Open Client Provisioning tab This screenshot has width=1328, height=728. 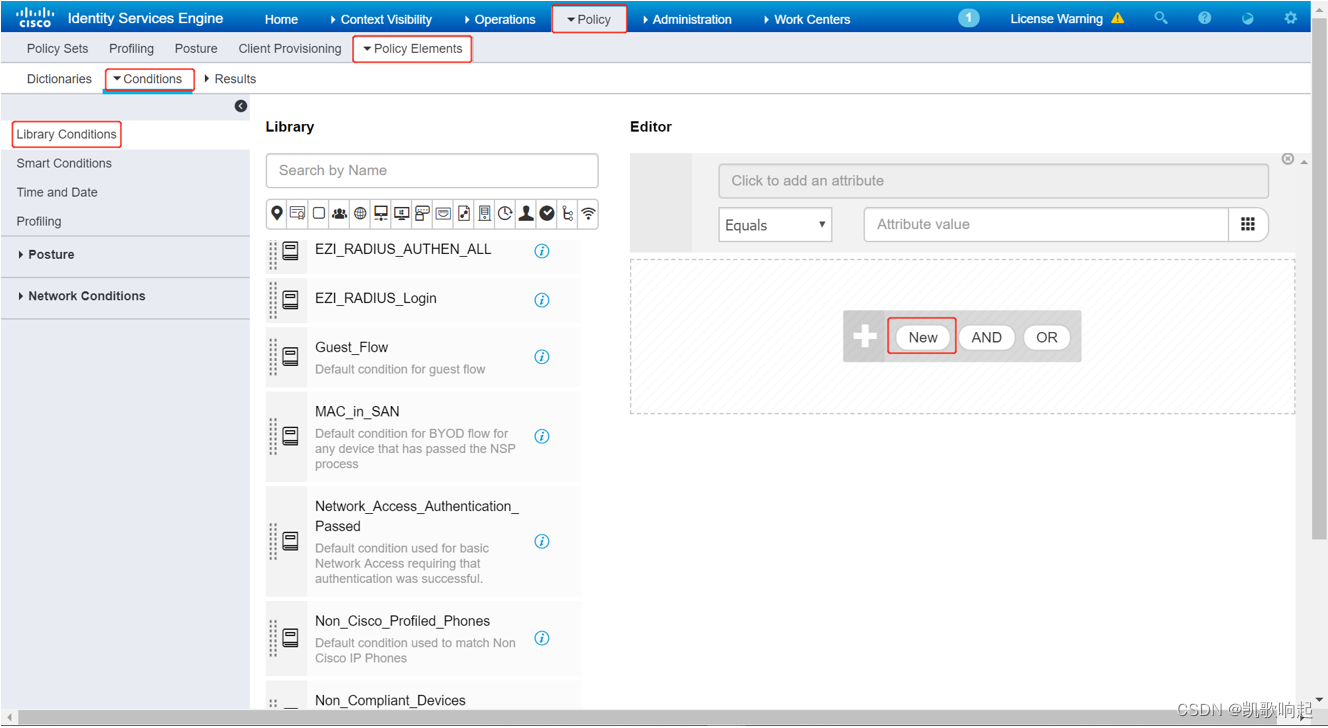point(290,48)
